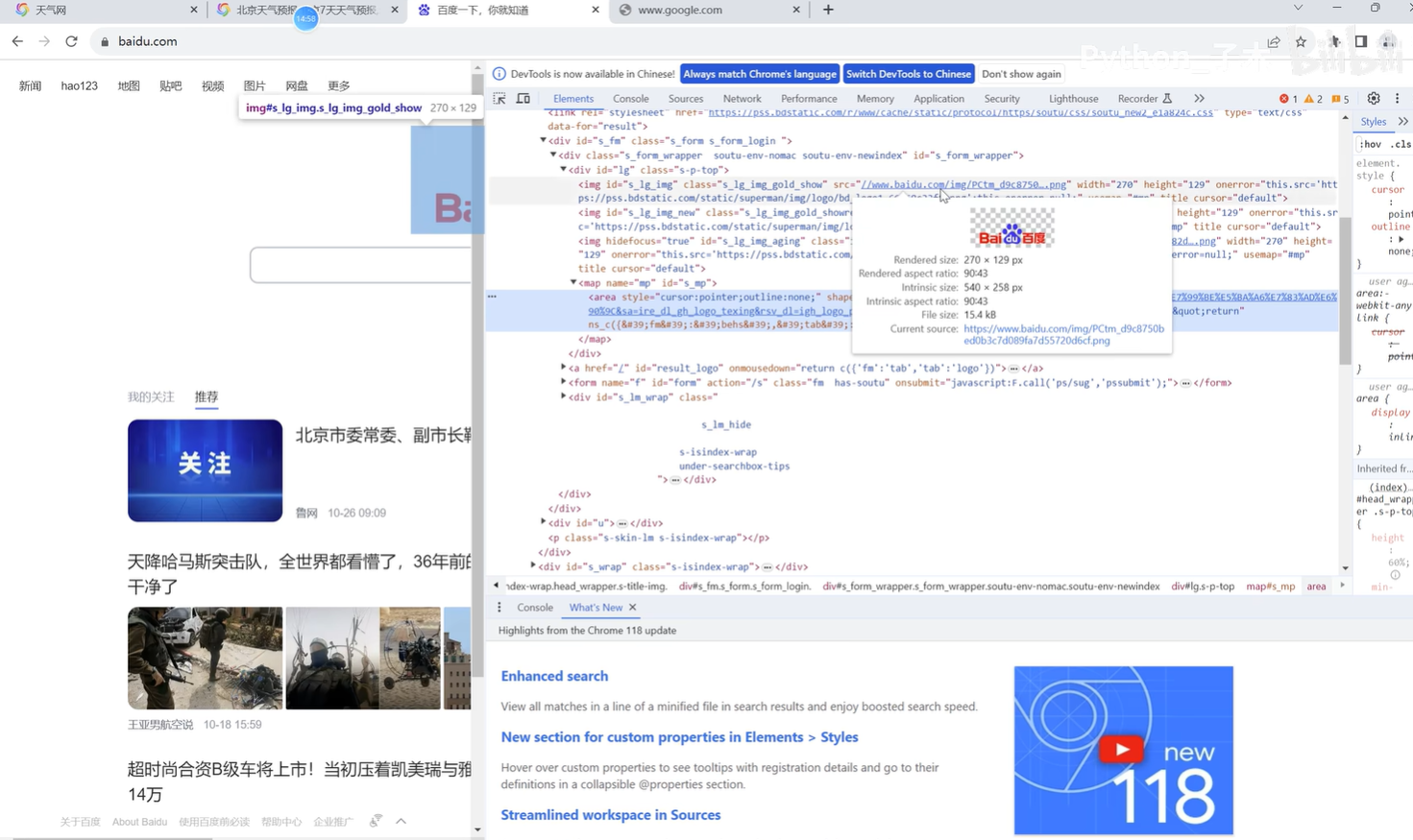Image resolution: width=1413 pixels, height=840 pixels.
Task: Open the blue 关注 news thumbnail
Action: point(205,470)
